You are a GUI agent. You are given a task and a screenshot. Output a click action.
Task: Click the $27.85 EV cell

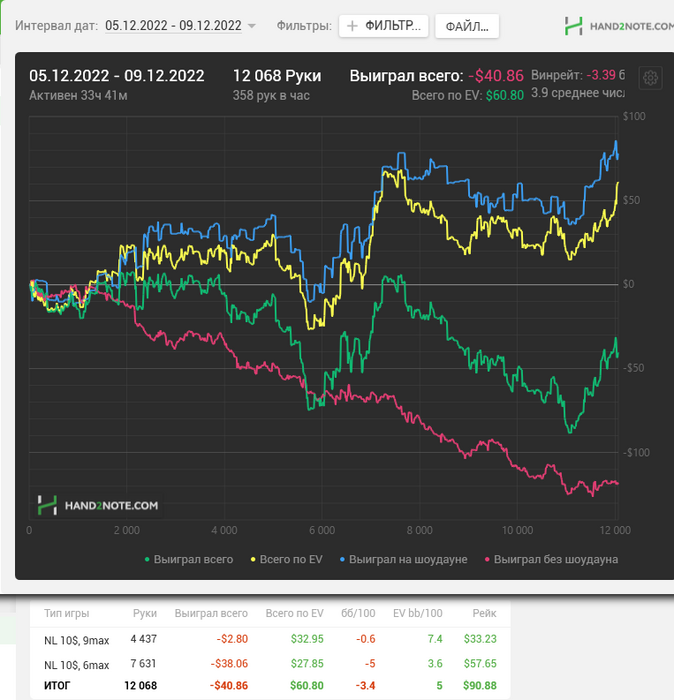pos(307,663)
